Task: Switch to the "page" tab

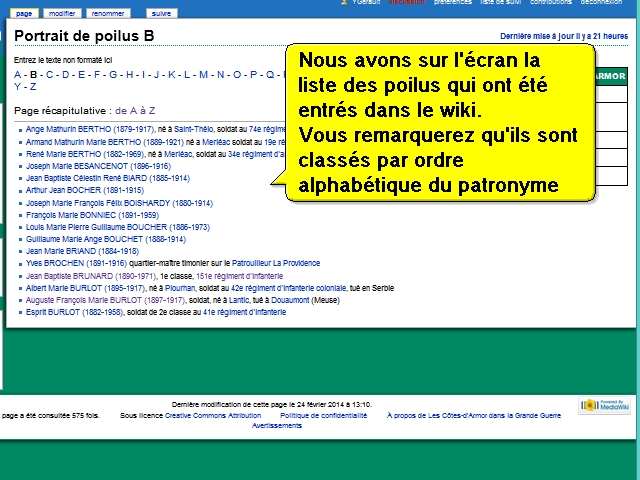Action: point(25,14)
